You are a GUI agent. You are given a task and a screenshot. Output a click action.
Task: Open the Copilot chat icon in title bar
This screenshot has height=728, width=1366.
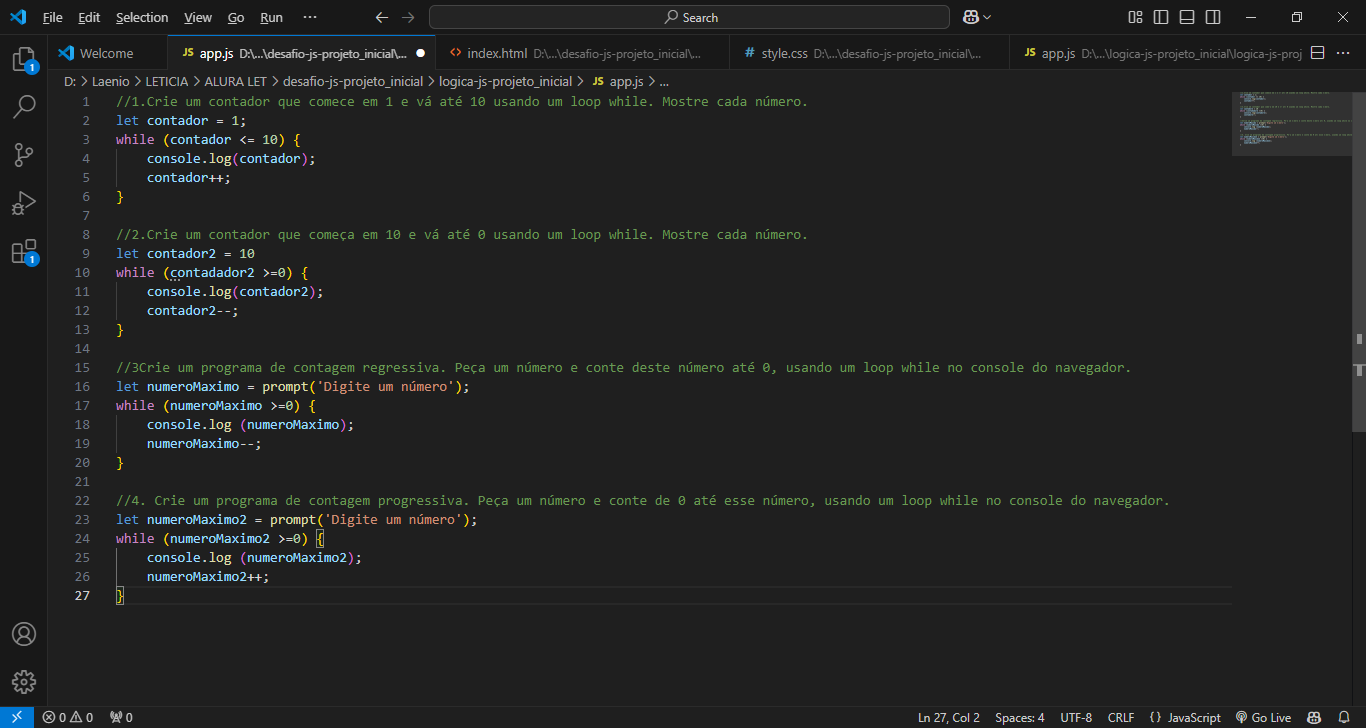point(970,17)
